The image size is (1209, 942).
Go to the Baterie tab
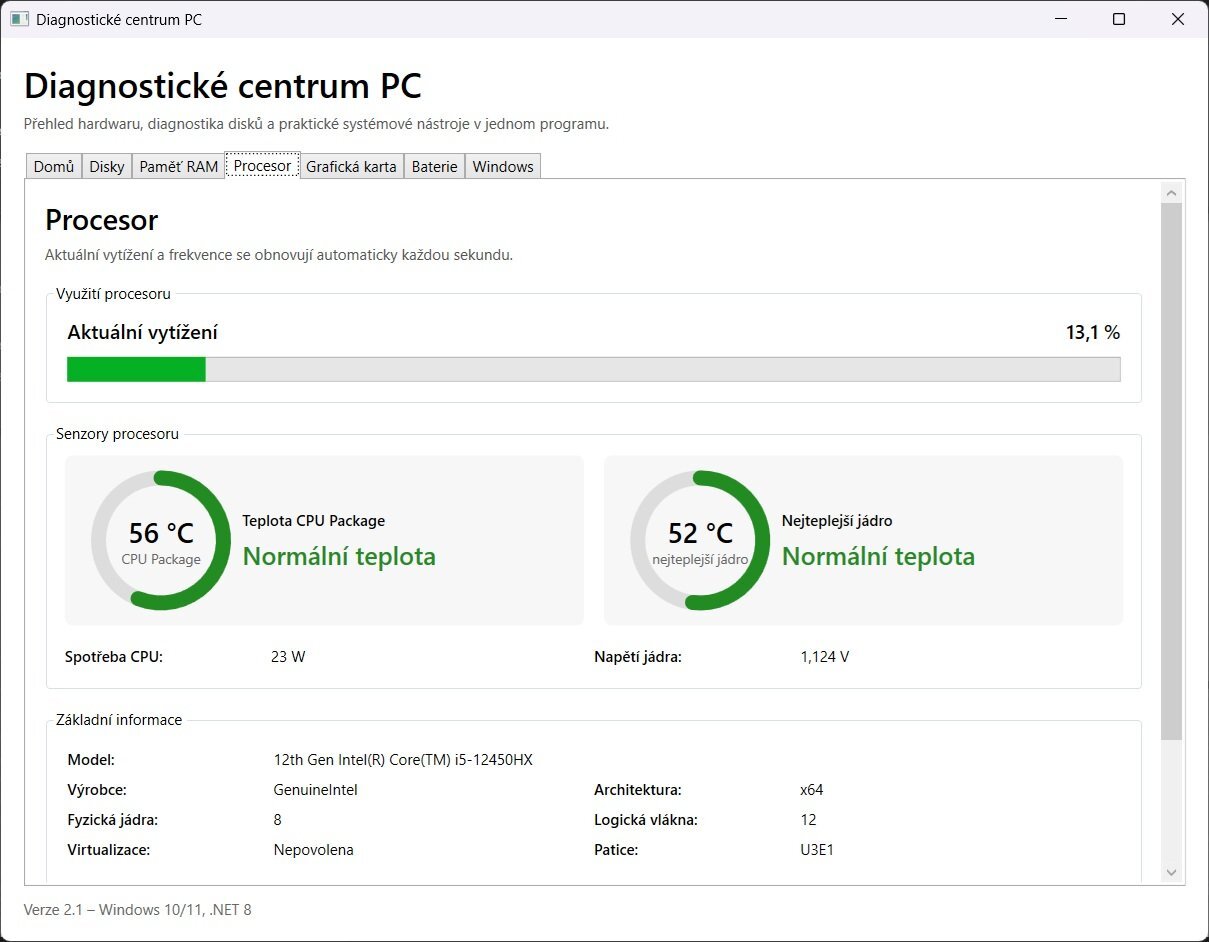point(434,167)
